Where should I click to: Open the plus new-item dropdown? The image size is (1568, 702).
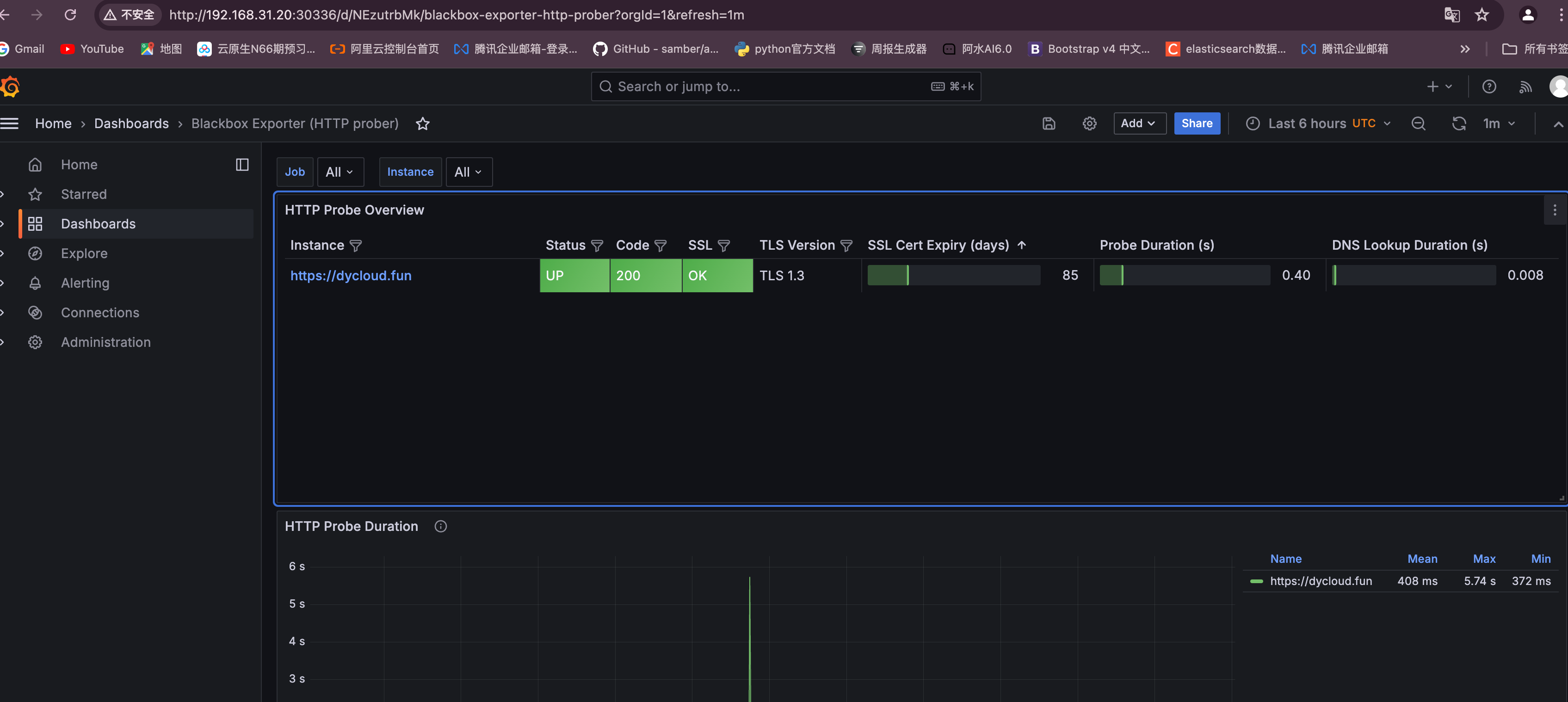coord(1439,87)
